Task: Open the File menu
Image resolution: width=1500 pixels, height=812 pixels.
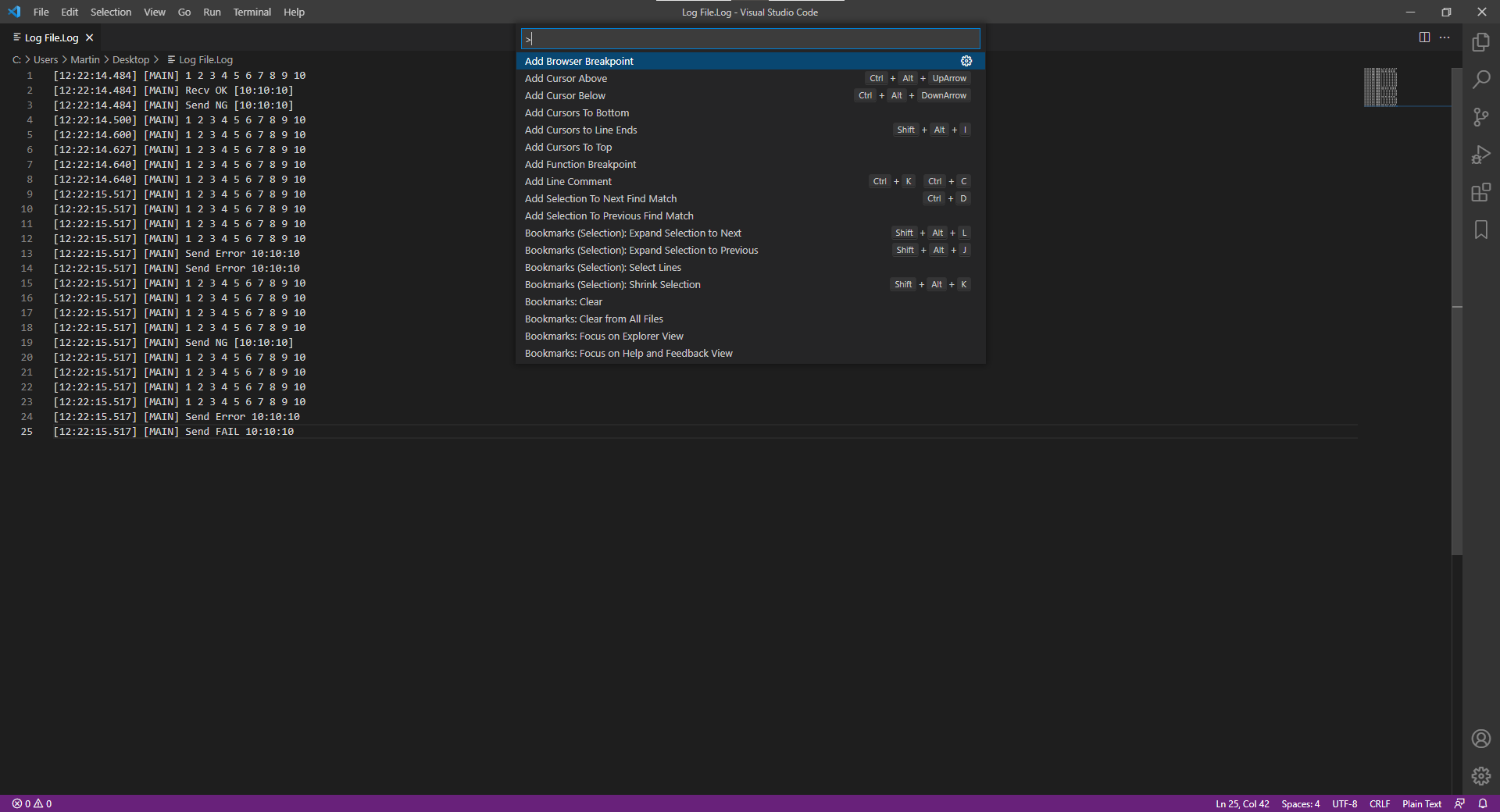Action: 41,12
